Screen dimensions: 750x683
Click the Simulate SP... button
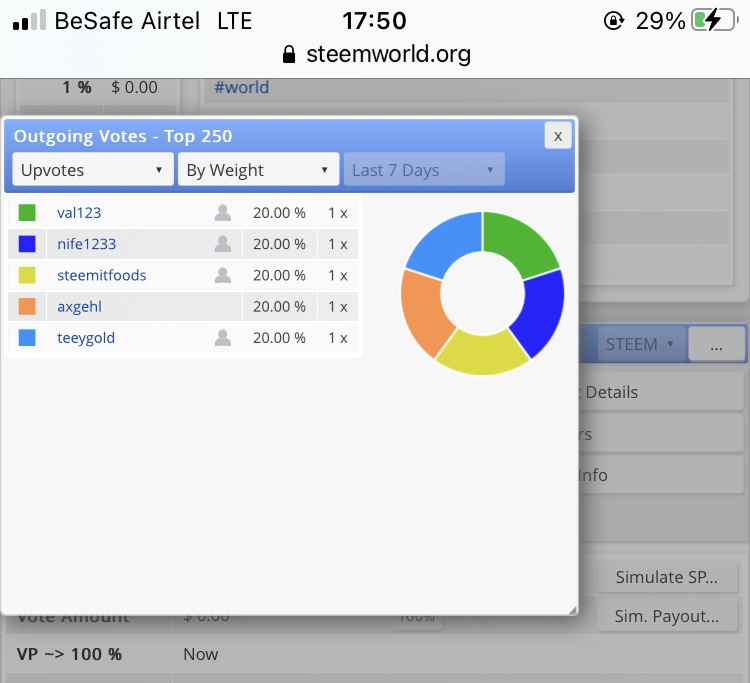pyautogui.click(x=667, y=577)
